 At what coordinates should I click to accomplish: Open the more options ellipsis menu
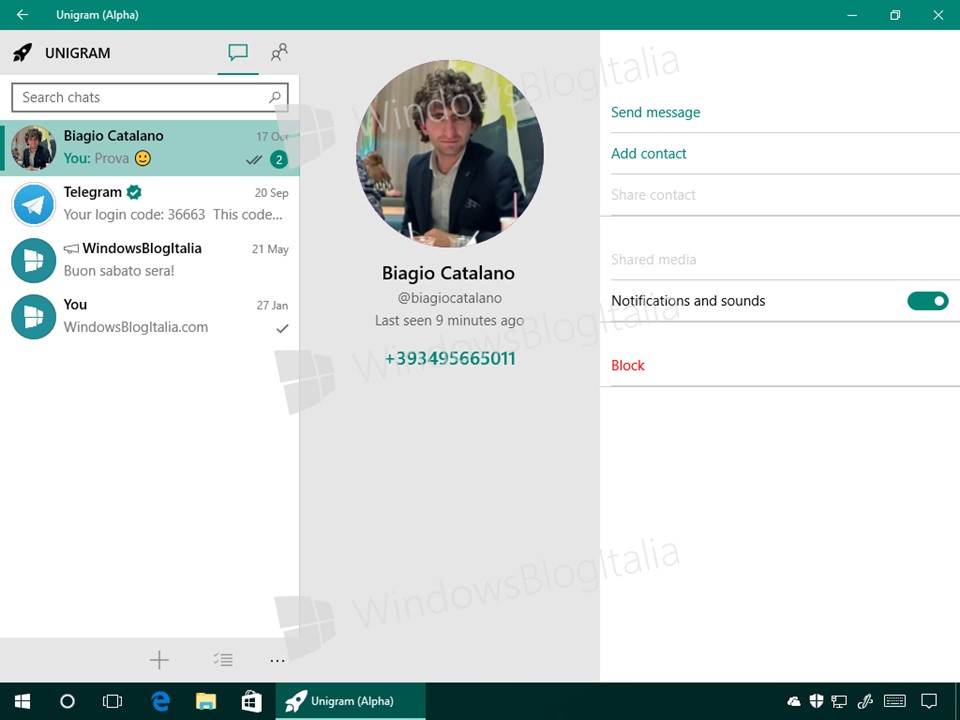click(277, 660)
